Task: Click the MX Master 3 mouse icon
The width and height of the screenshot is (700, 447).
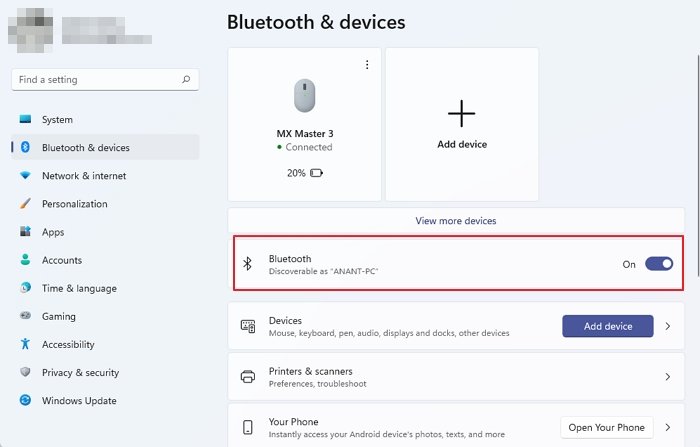Action: click(x=305, y=97)
